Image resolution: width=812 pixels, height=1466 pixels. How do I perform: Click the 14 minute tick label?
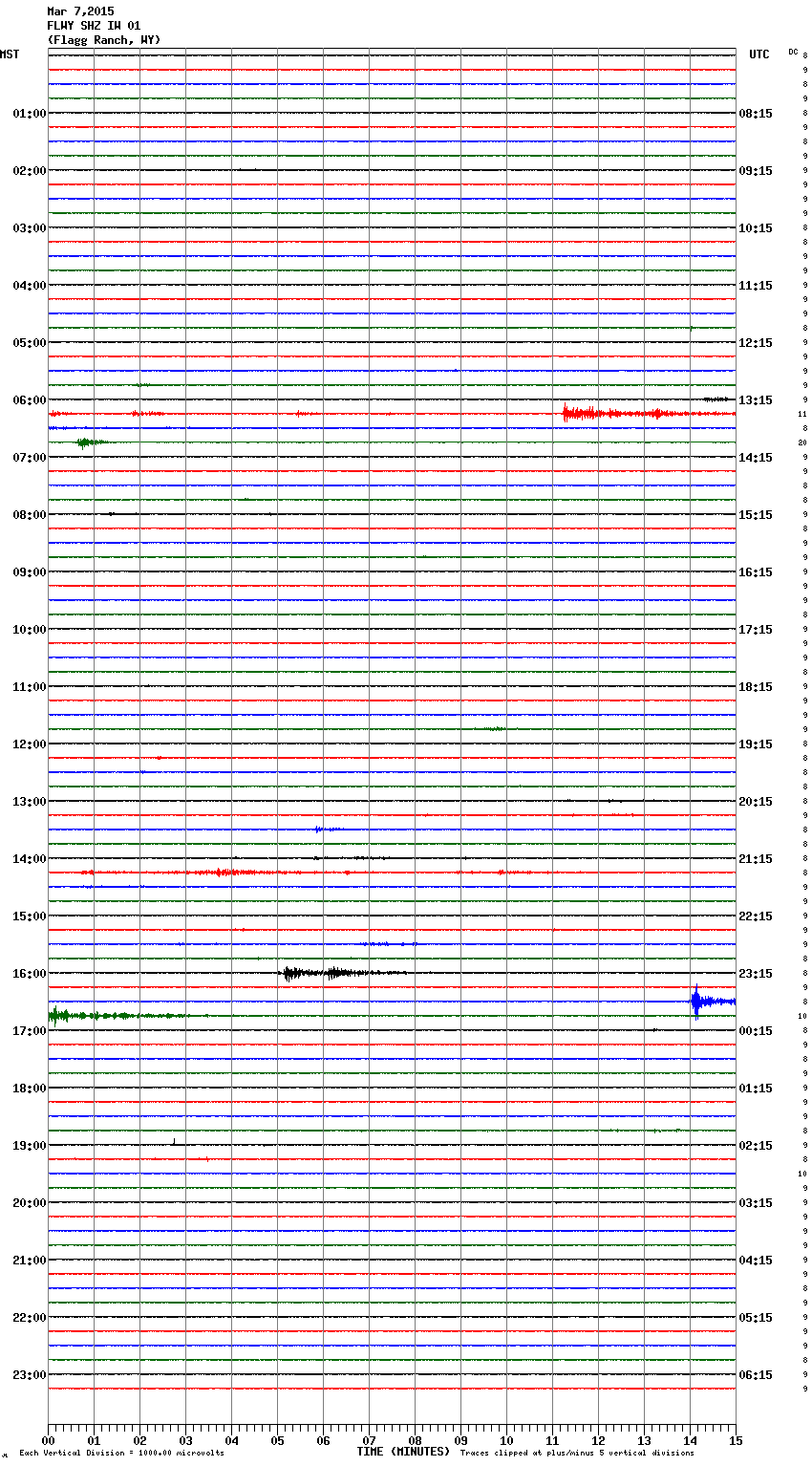690,1441
